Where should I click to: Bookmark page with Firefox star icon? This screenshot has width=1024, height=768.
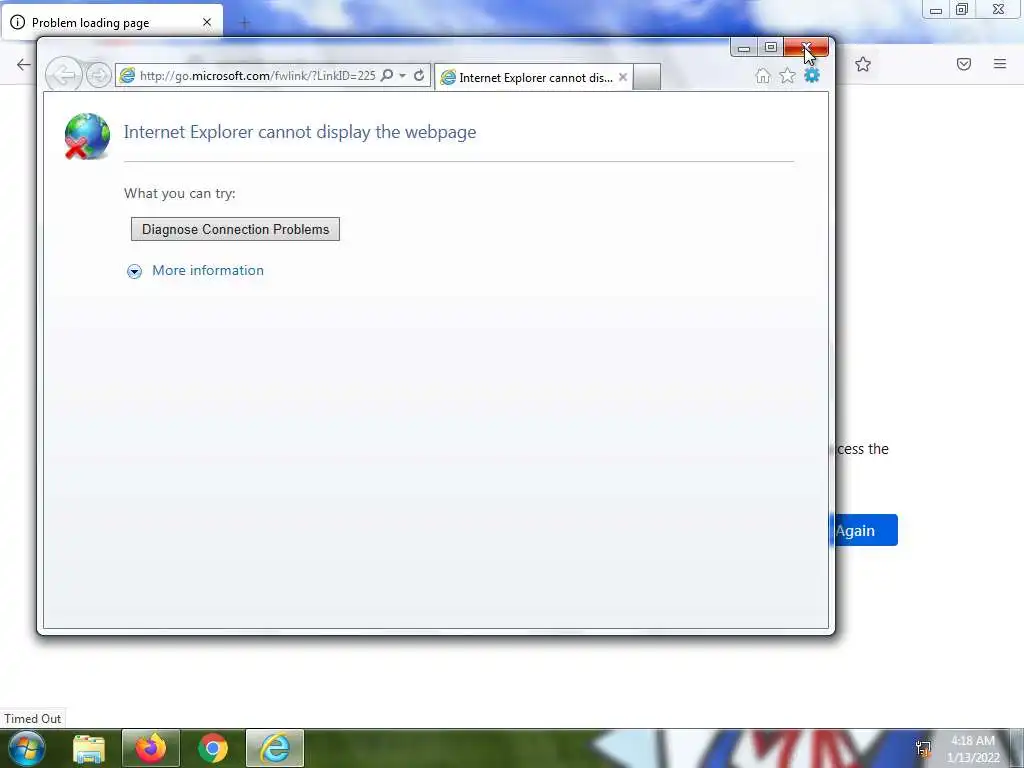pos(863,64)
